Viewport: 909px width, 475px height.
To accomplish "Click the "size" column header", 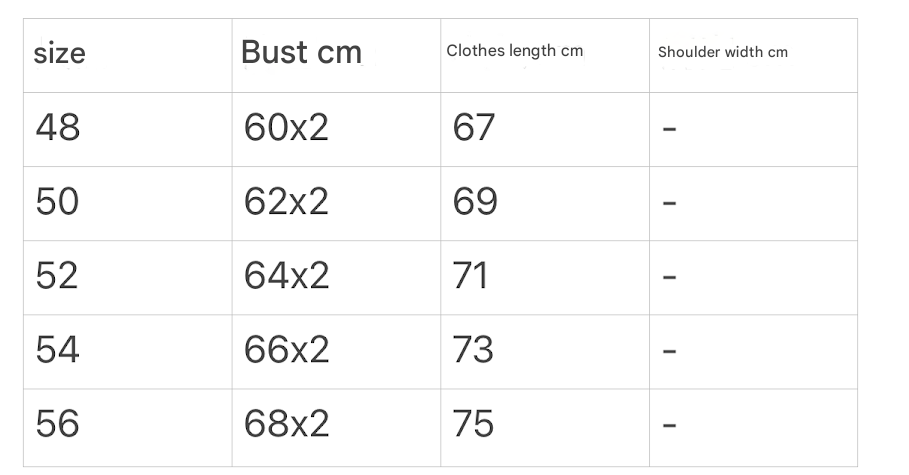I will click(59, 53).
